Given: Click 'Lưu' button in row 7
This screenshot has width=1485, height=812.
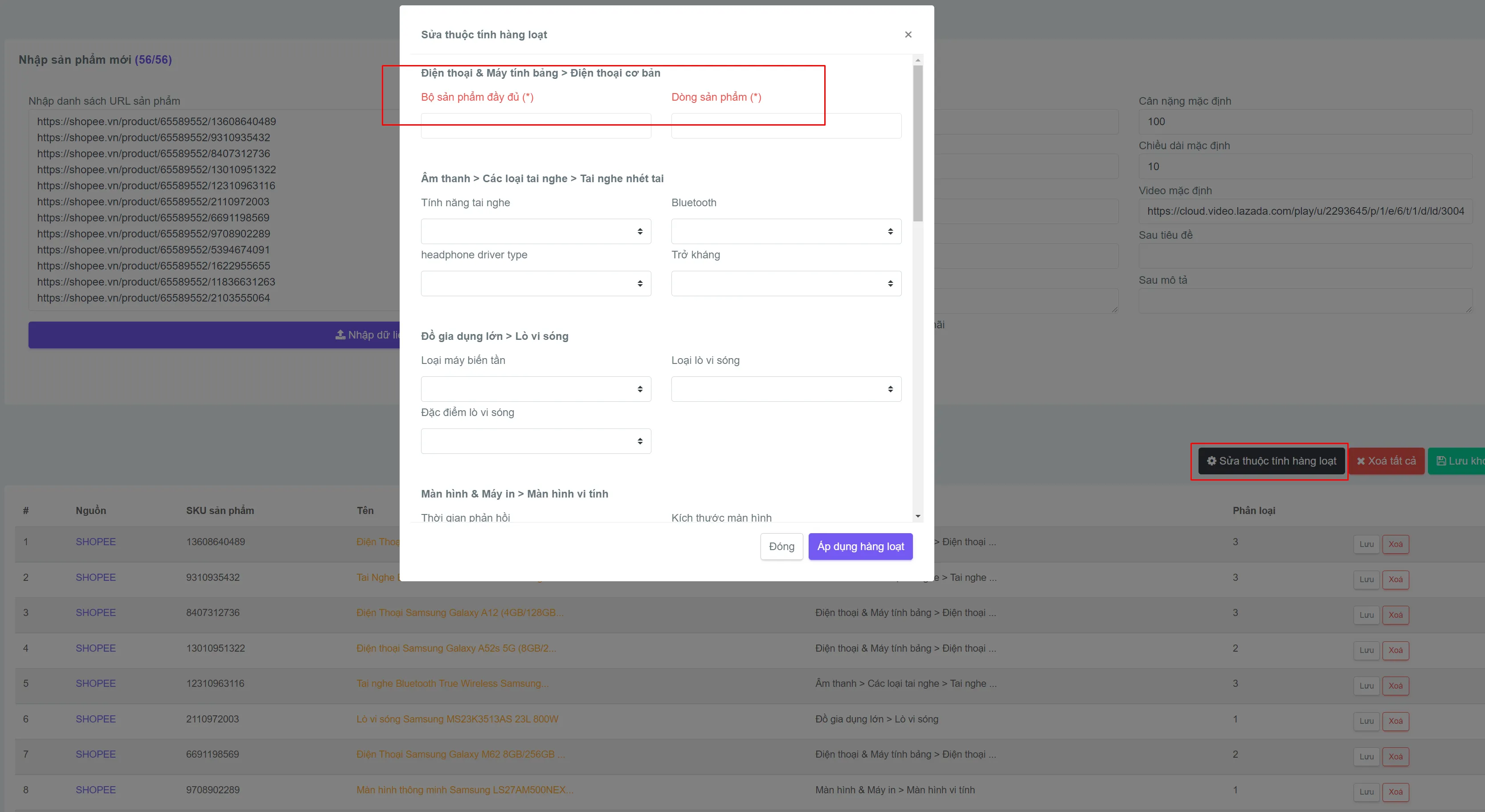Looking at the screenshot, I should click(1366, 757).
